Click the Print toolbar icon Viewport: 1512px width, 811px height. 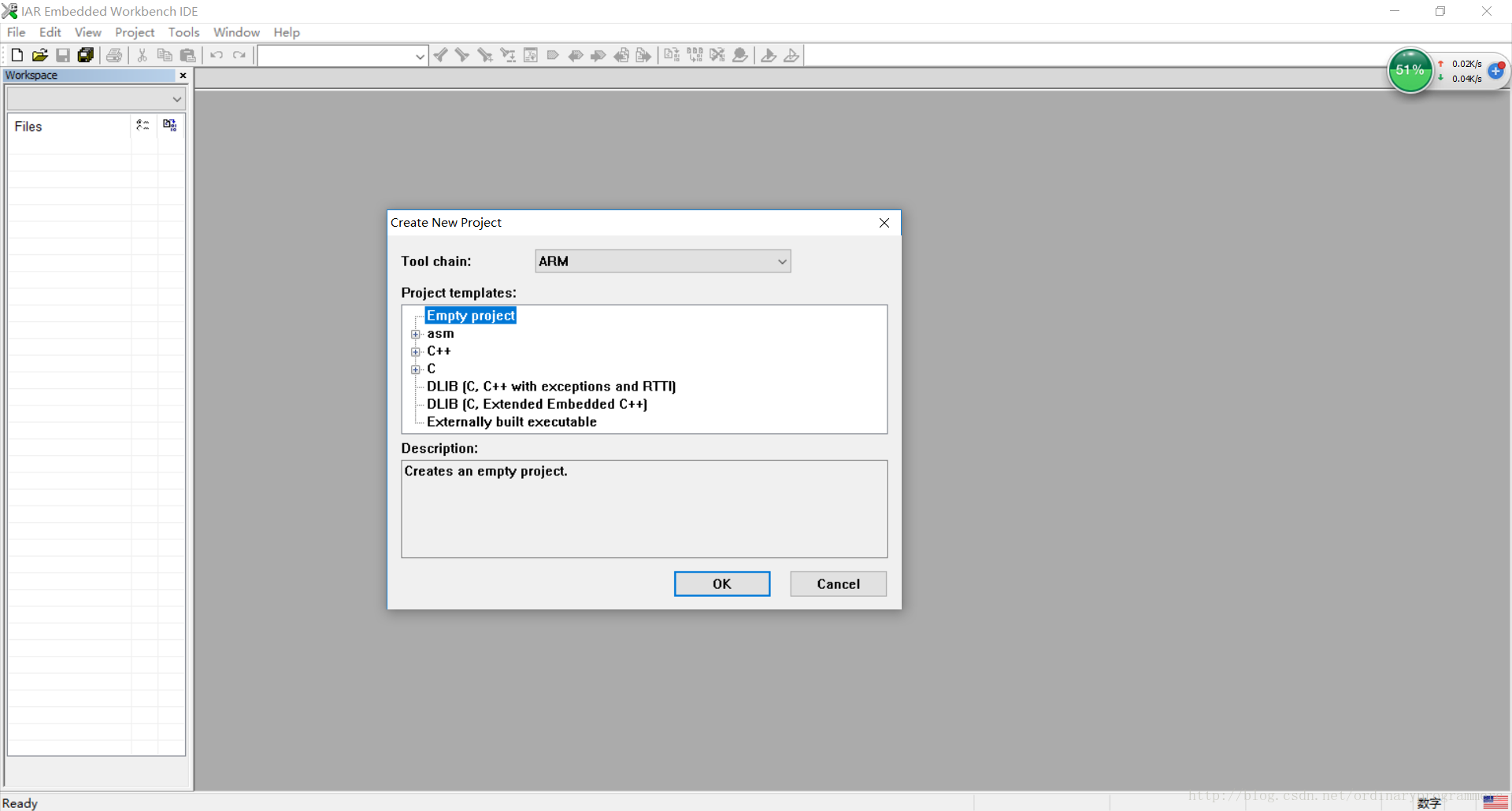click(114, 55)
